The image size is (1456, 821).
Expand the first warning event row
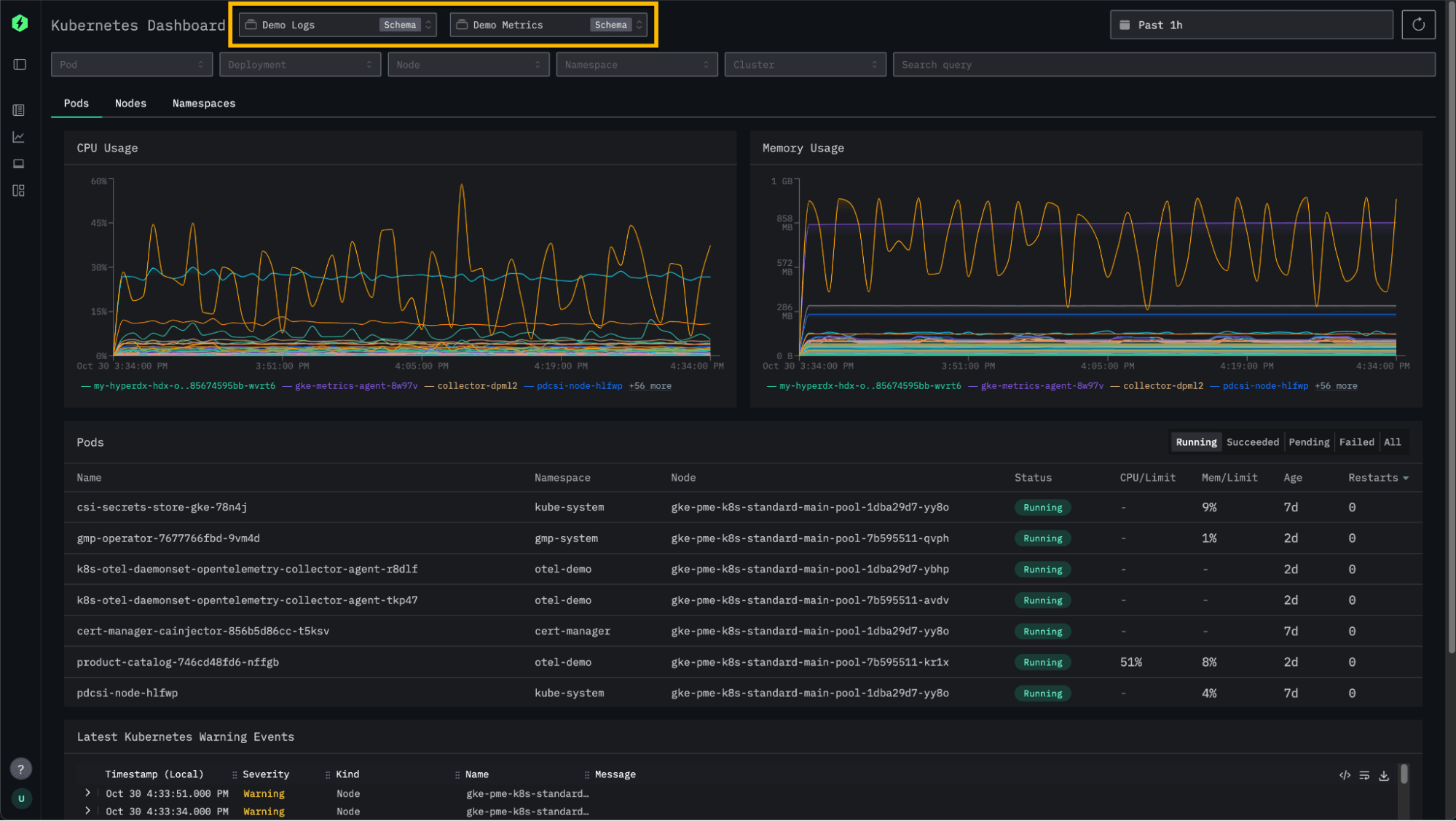[88, 793]
